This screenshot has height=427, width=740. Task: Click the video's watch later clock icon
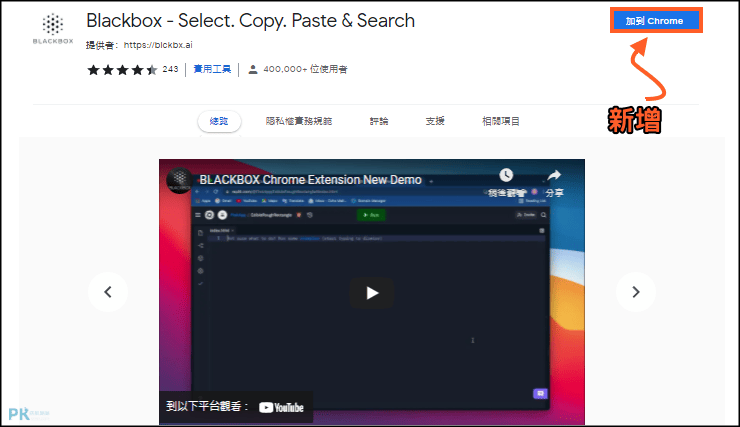pos(506,176)
